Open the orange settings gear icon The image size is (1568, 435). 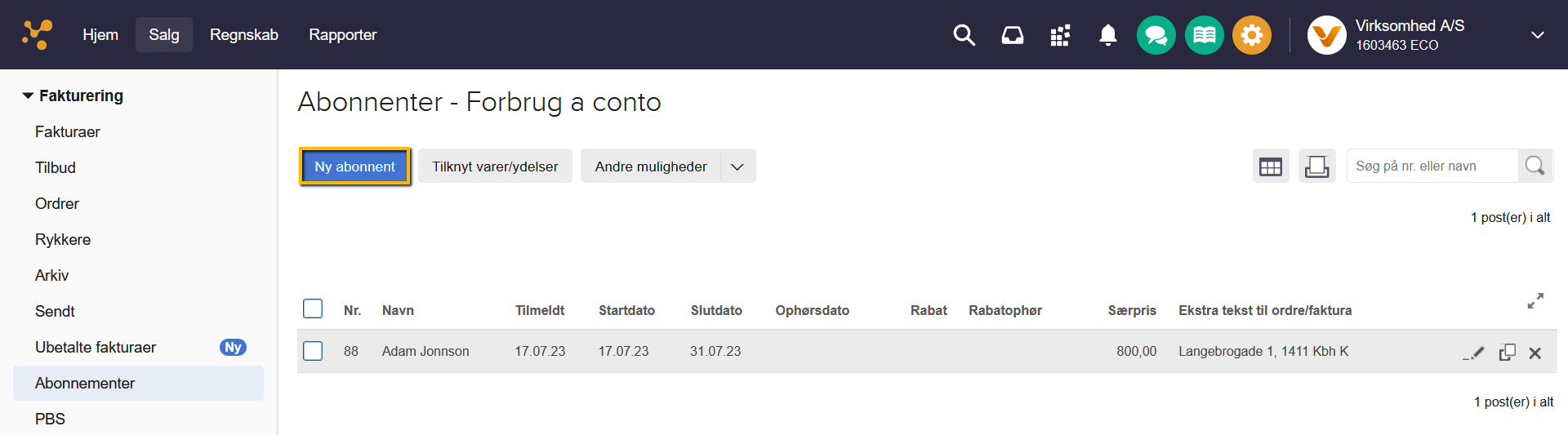1251,35
